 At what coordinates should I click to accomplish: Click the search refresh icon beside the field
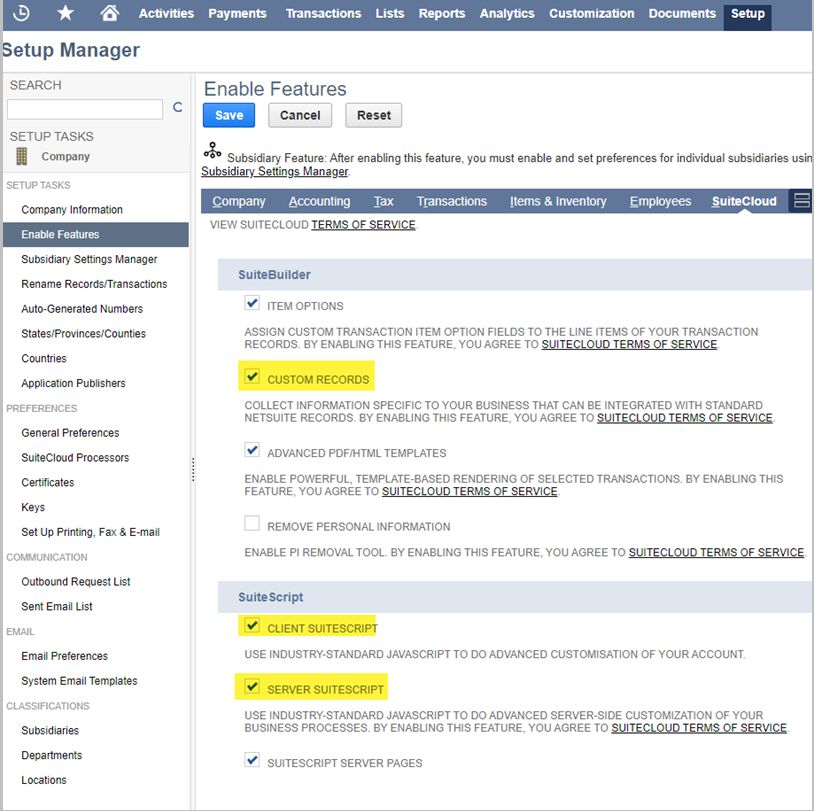pos(178,107)
